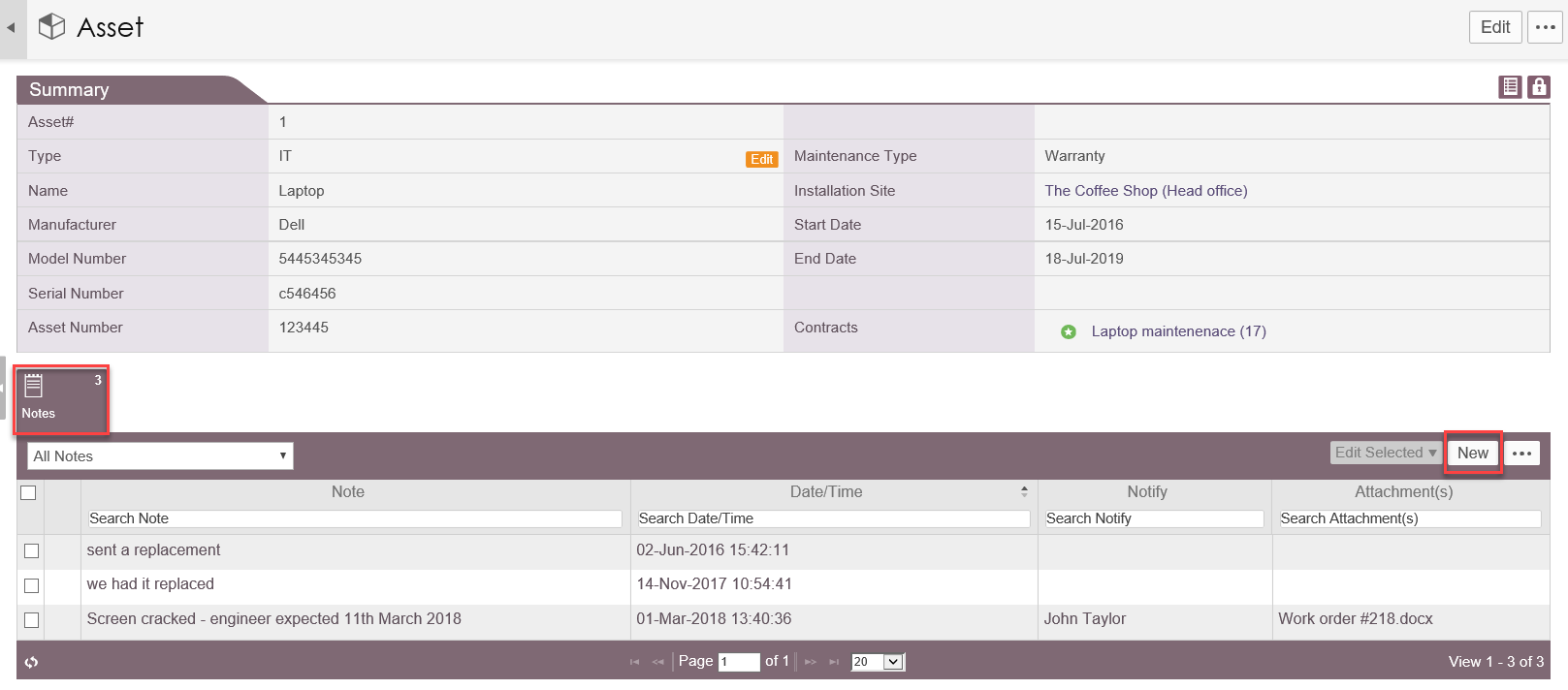Click the Asset cube icon
The height and width of the screenshot is (690, 1568).
51,26
